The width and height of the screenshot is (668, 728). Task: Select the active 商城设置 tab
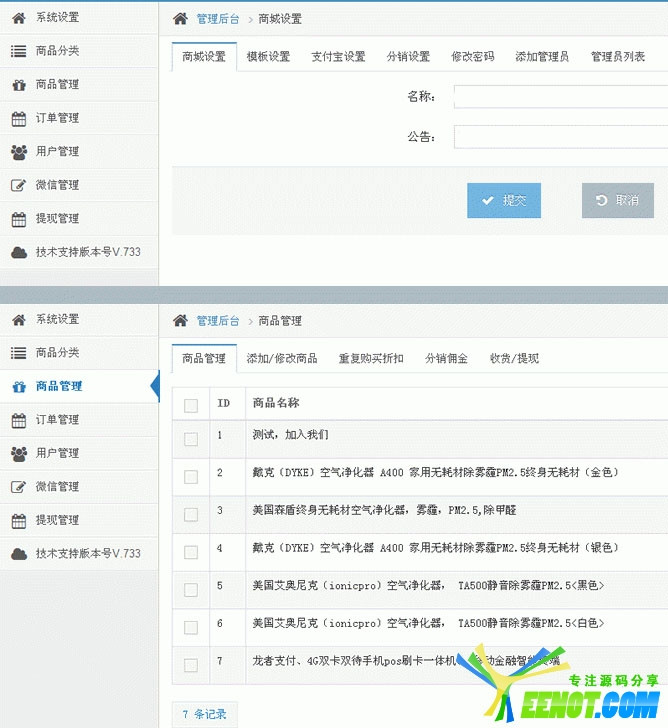point(204,57)
